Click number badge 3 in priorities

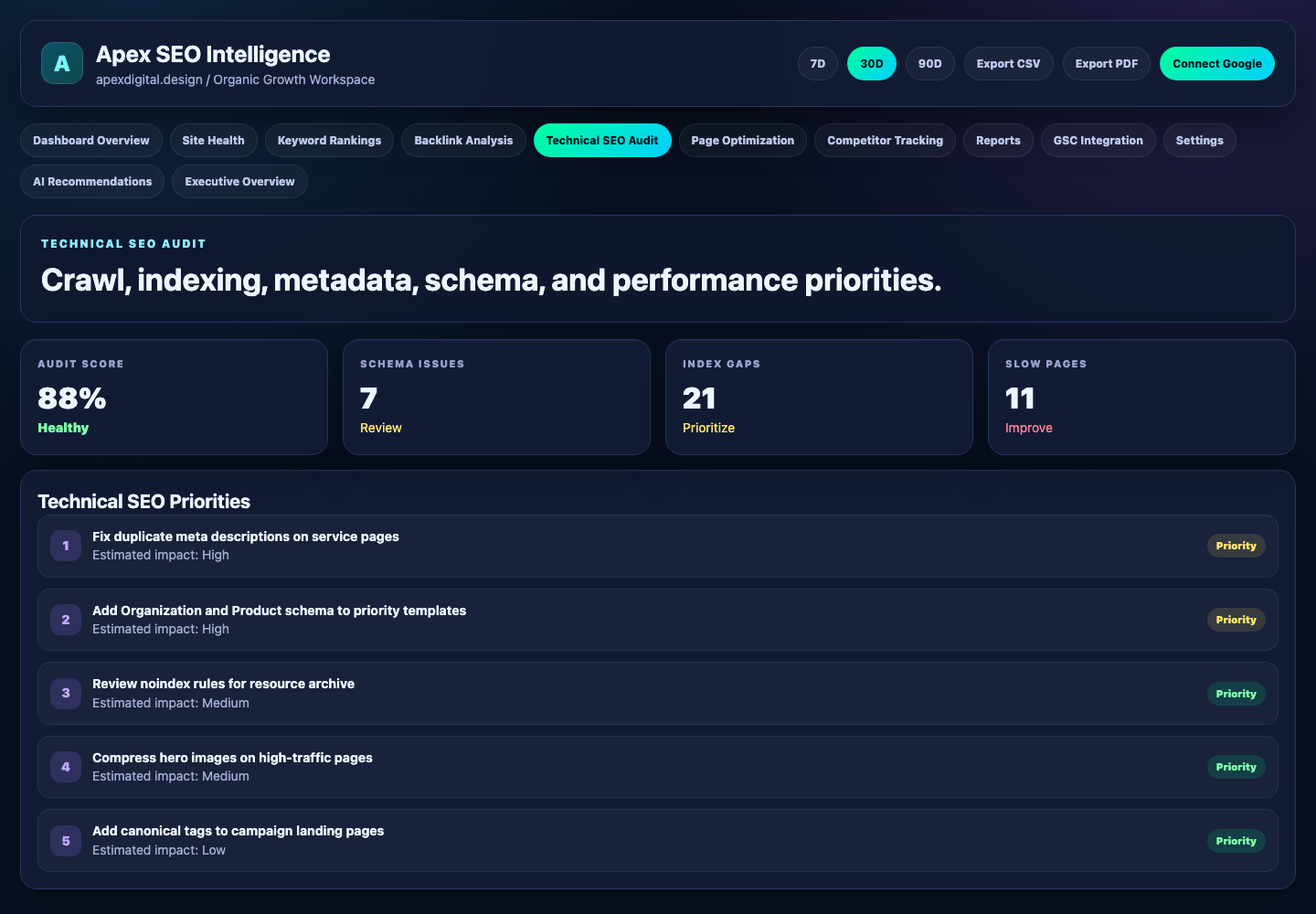coord(66,693)
